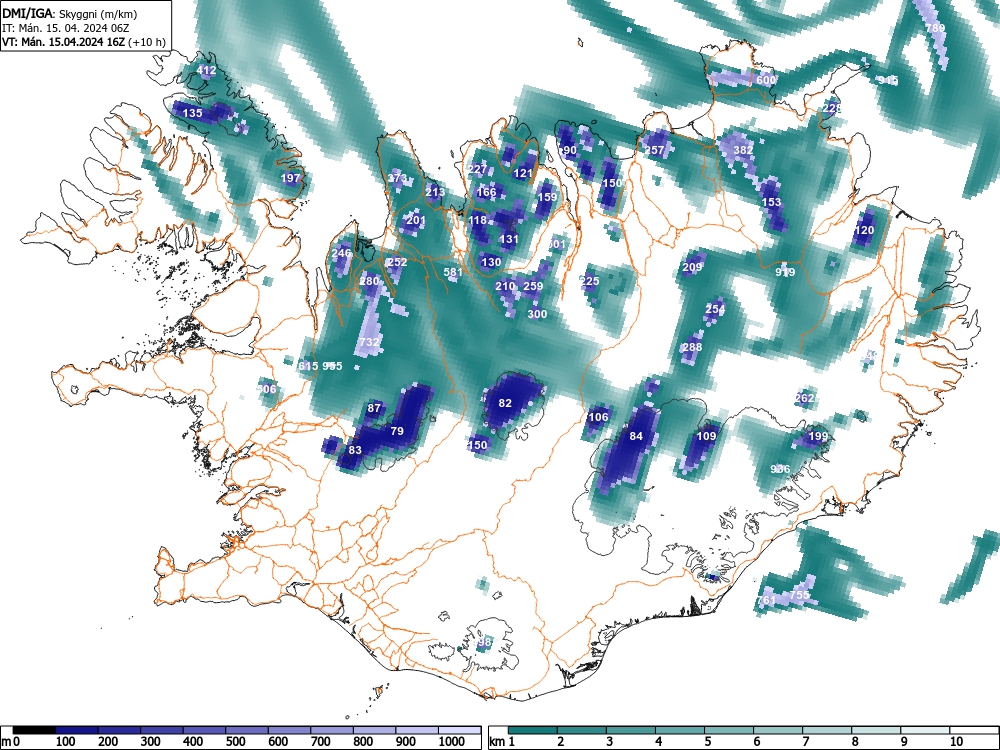The width and height of the screenshot is (1000, 750).
Task: Click the map value 919
Action: tap(785, 272)
